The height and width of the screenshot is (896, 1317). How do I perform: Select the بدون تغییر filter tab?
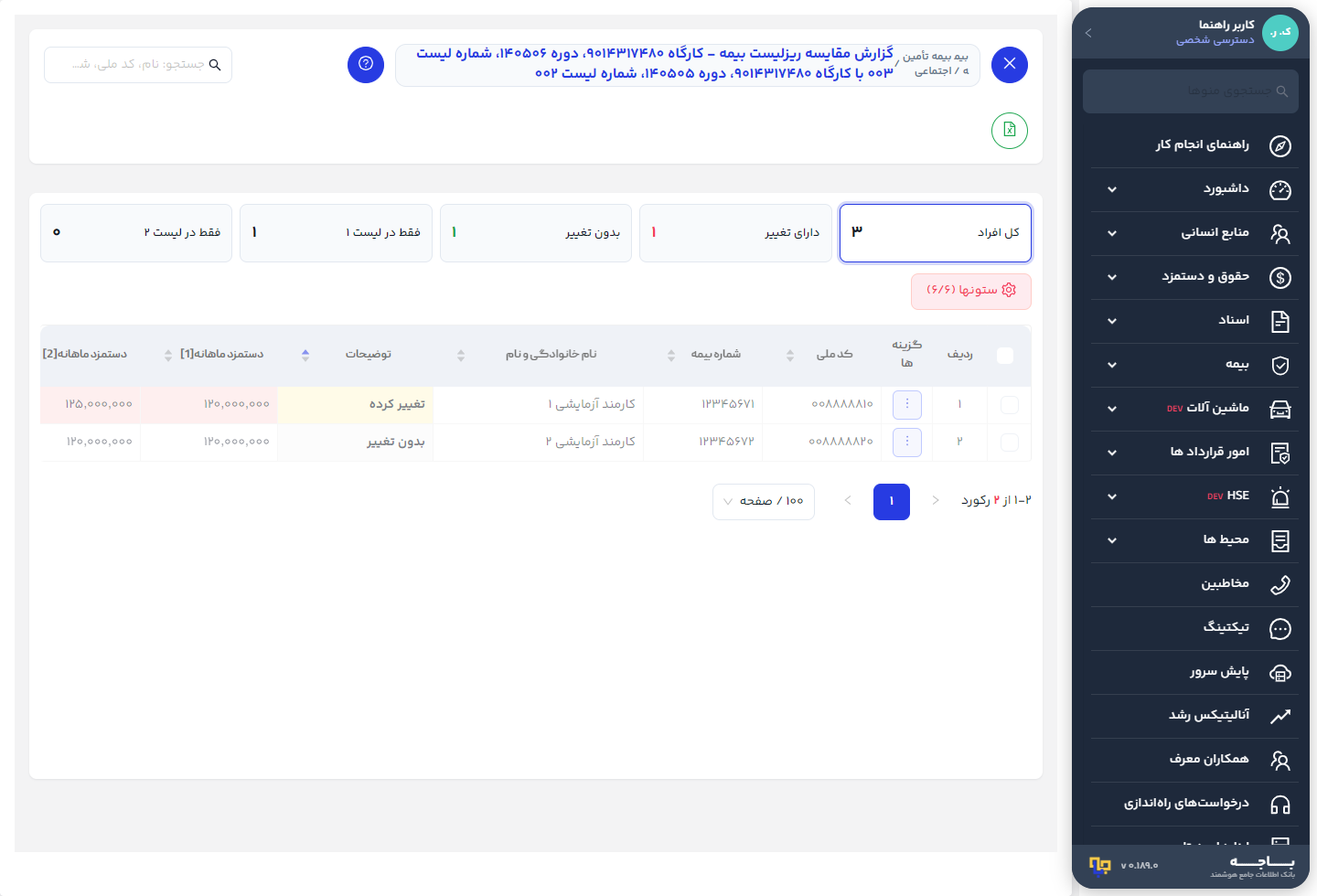536,233
